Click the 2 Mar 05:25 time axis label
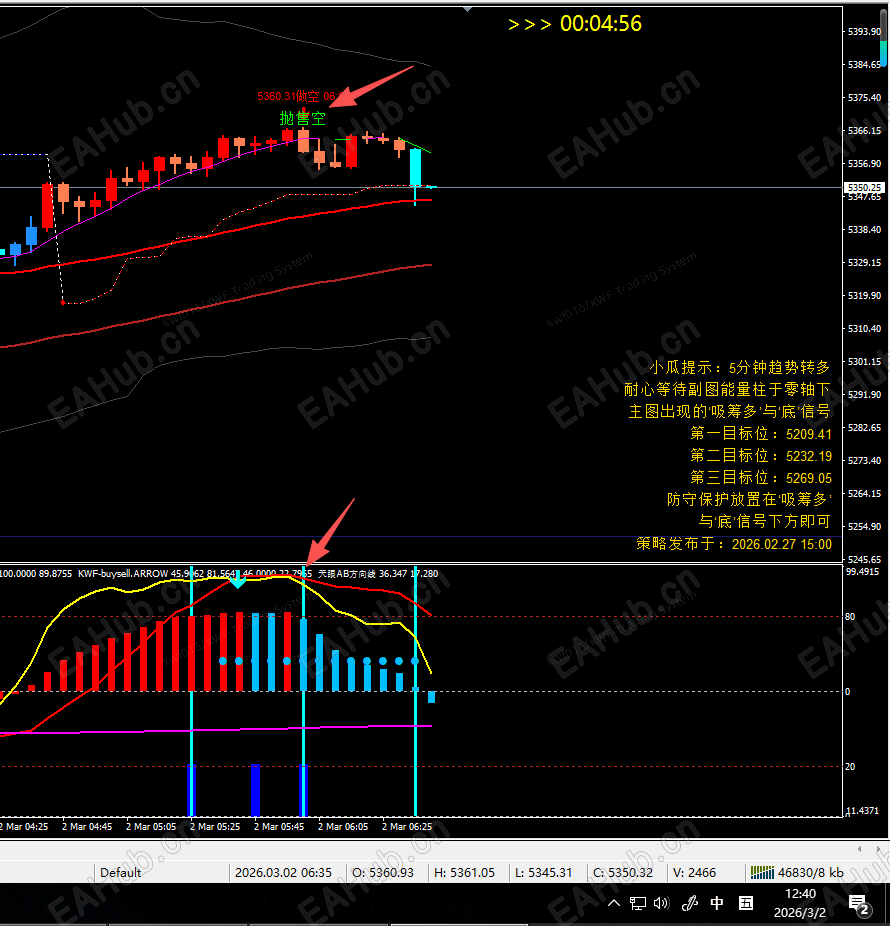The height and width of the screenshot is (926, 890). click(x=215, y=827)
